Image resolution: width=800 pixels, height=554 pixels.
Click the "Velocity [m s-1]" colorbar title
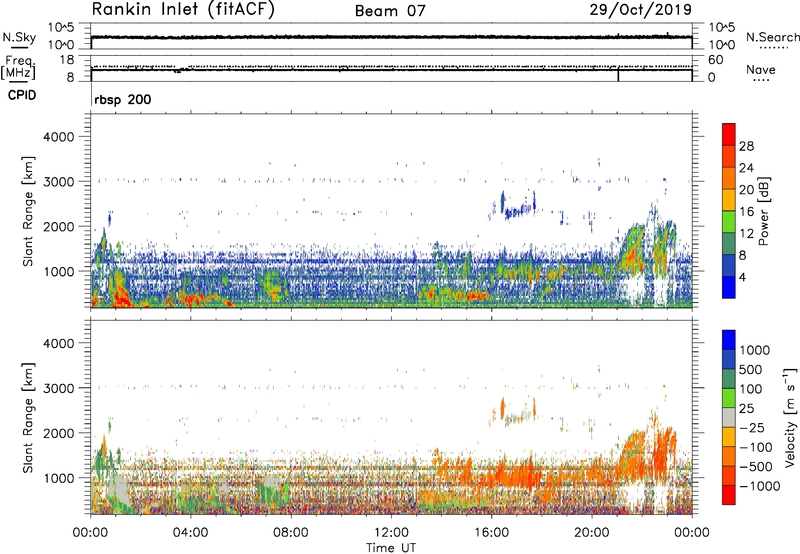coord(790,416)
